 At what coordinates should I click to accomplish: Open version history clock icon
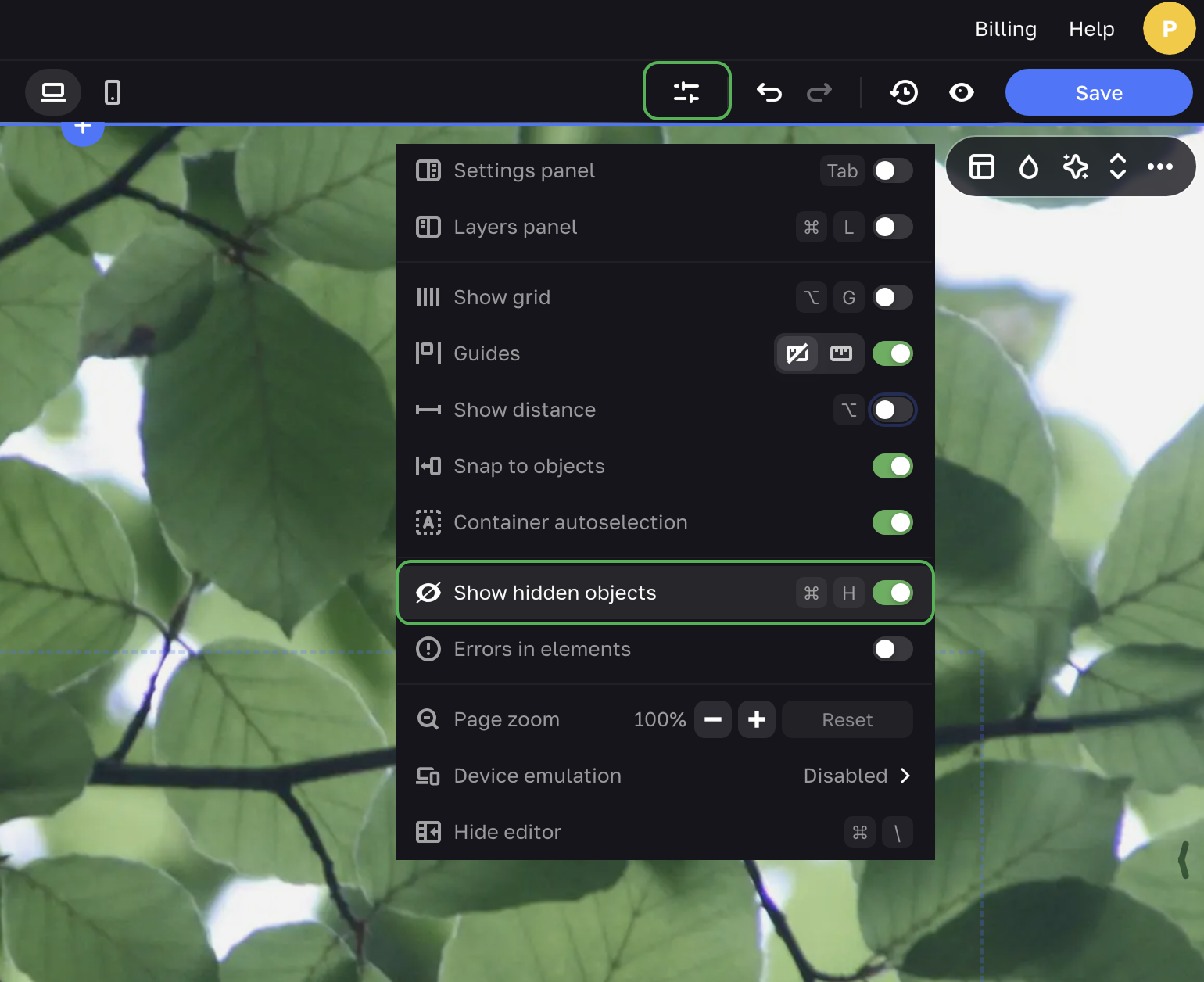tap(904, 92)
